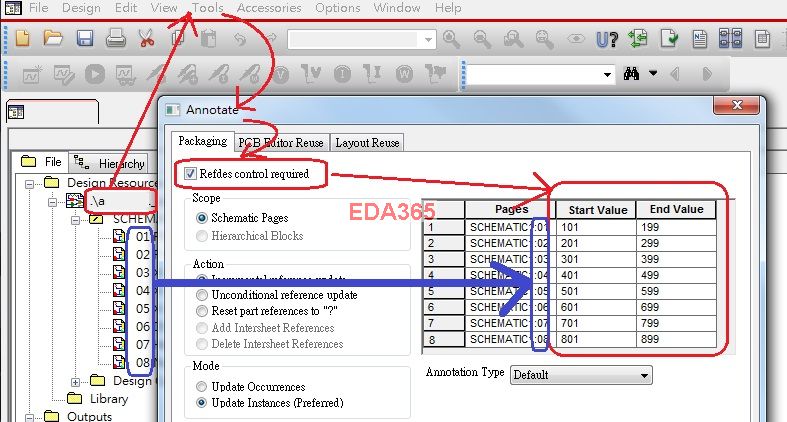Viewport: 787px width, 422px height.
Task: Click the Open folder toolbar icon
Action: (x=53, y=38)
